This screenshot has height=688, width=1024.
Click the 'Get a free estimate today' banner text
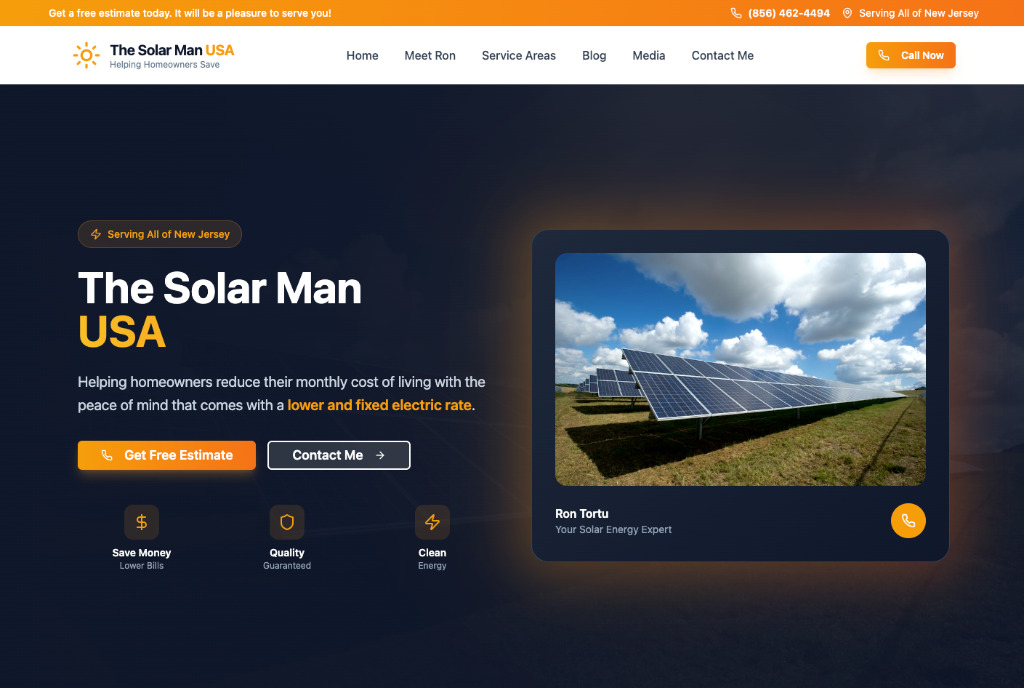click(x=189, y=13)
